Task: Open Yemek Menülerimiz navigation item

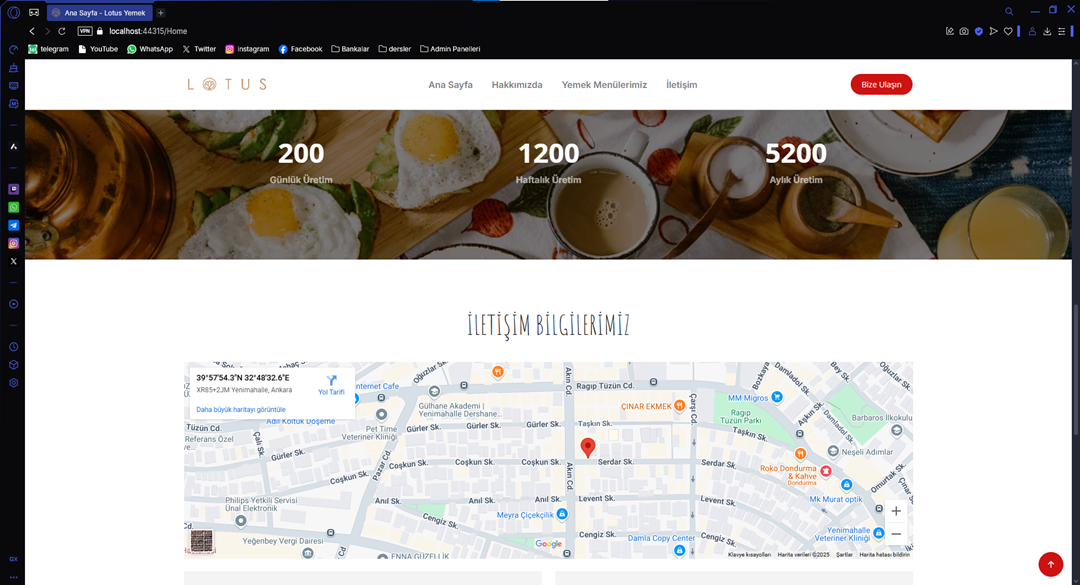Action: [604, 85]
